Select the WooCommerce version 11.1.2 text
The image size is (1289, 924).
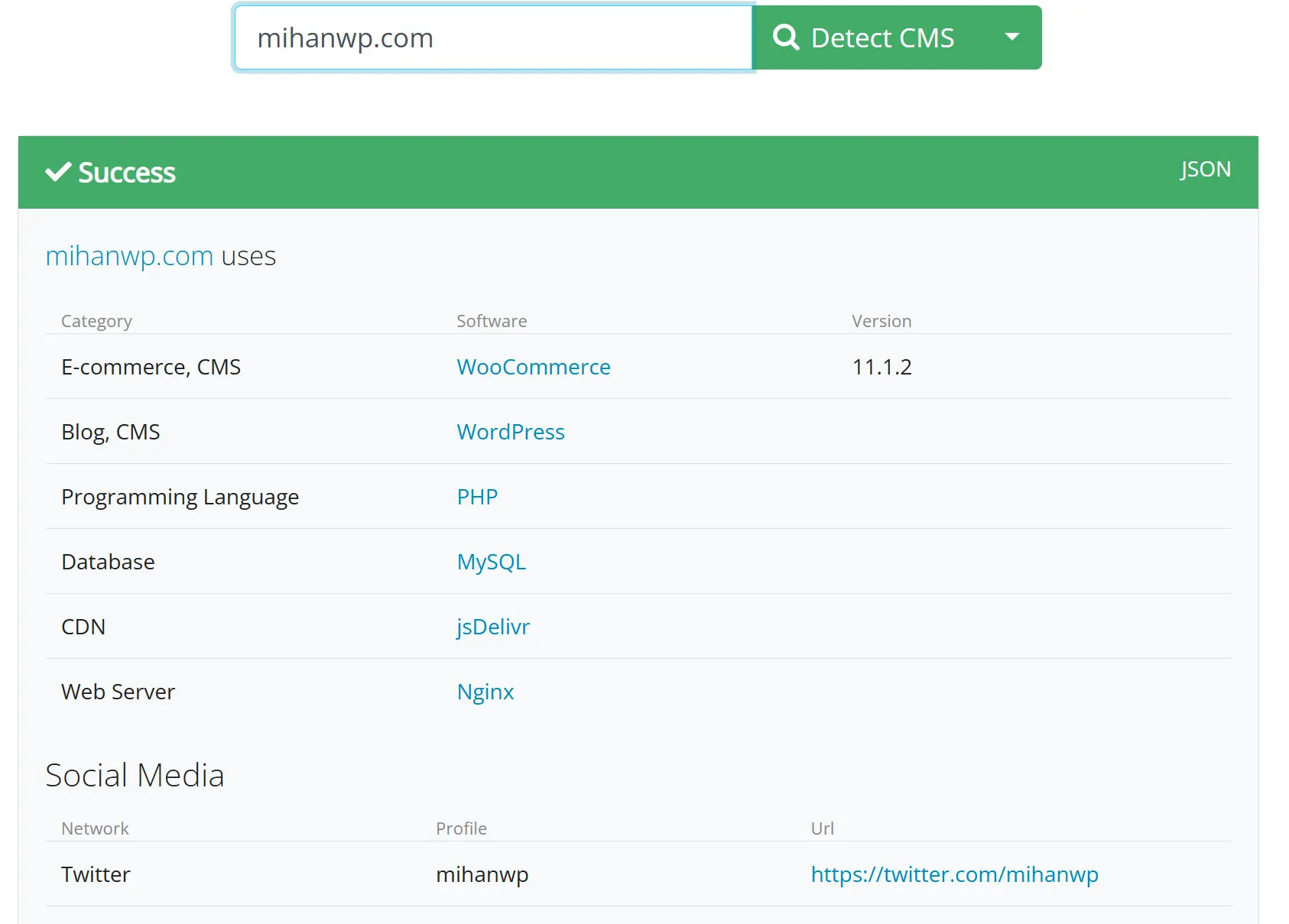[x=882, y=367]
